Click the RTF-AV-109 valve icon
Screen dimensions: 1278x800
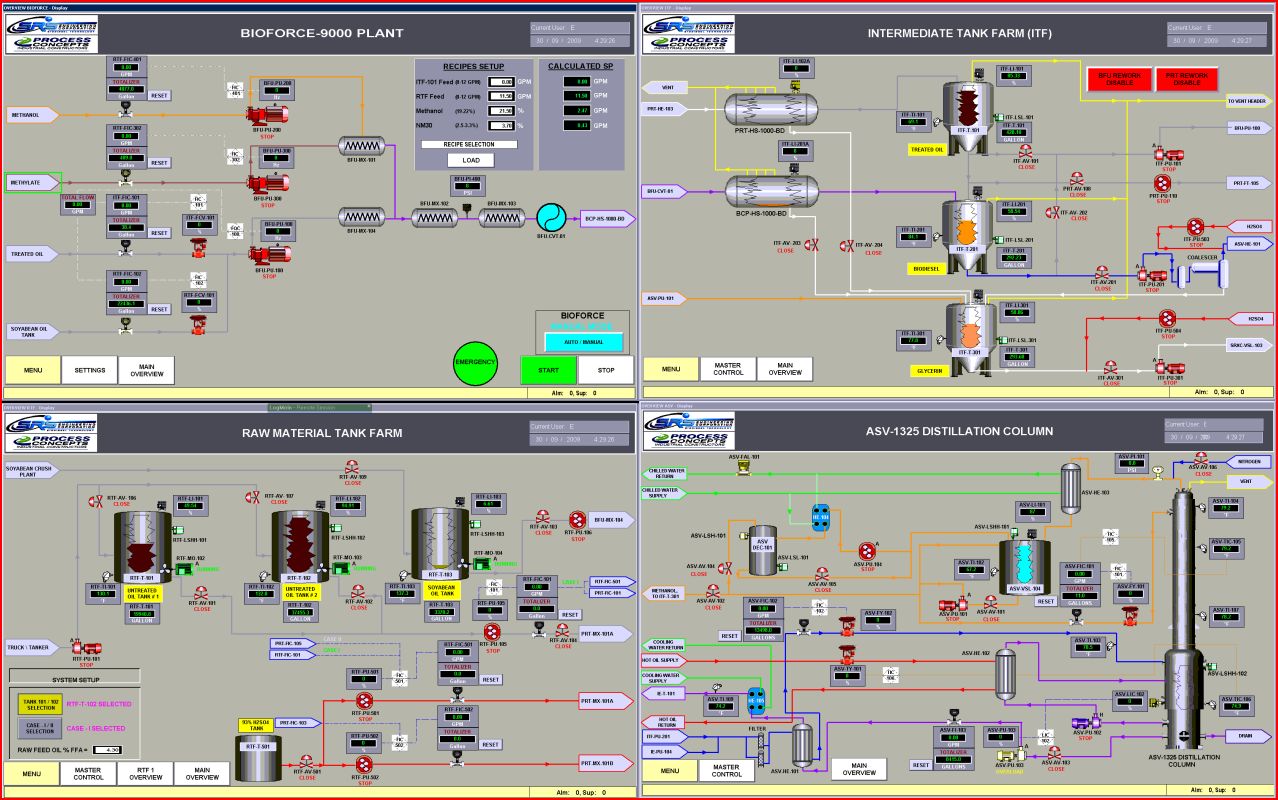(x=352, y=468)
